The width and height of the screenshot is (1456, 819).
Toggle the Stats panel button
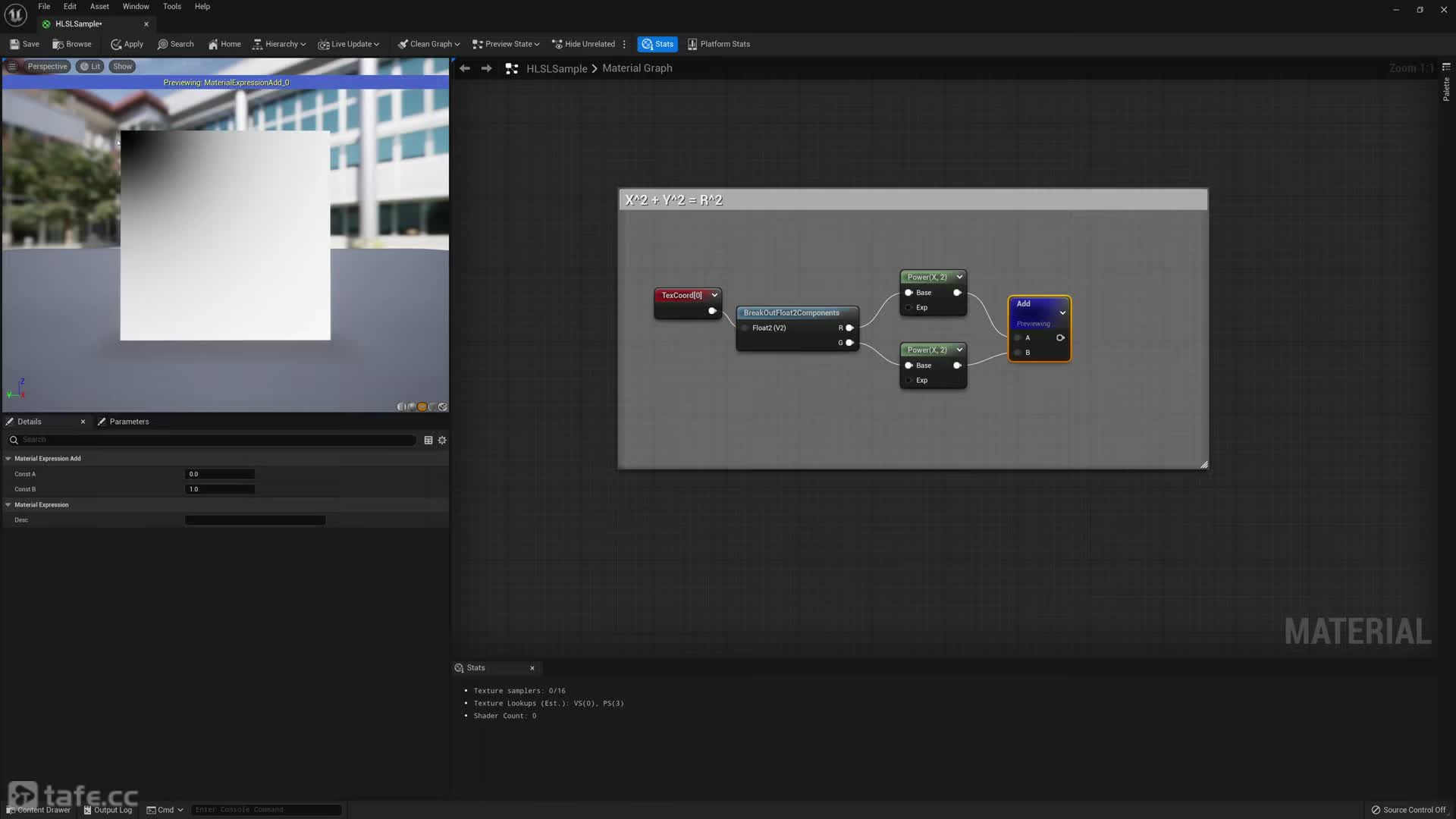click(x=657, y=44)
